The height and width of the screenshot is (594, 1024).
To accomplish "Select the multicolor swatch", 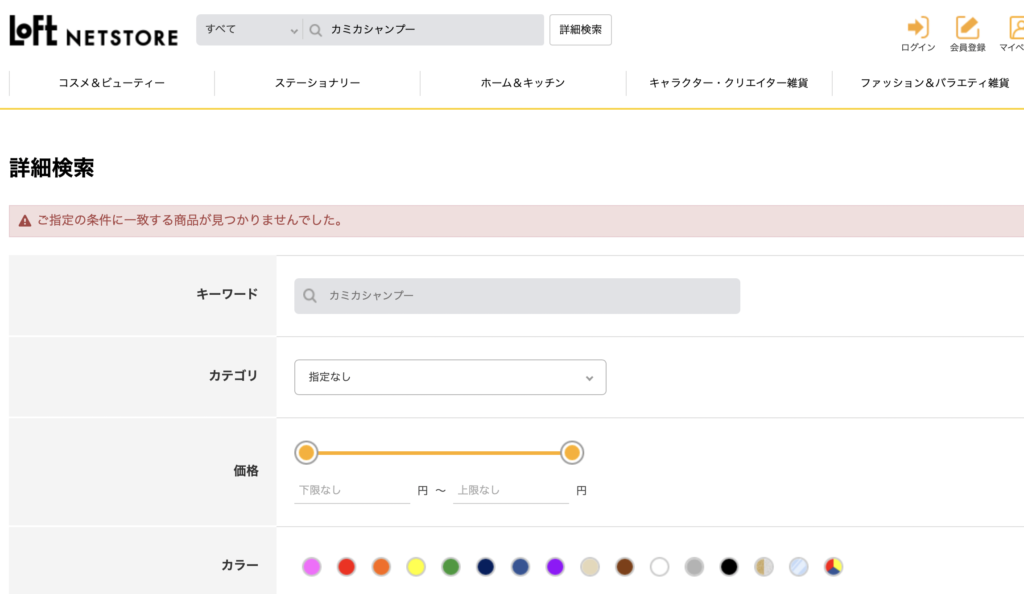I will (833, 567).
